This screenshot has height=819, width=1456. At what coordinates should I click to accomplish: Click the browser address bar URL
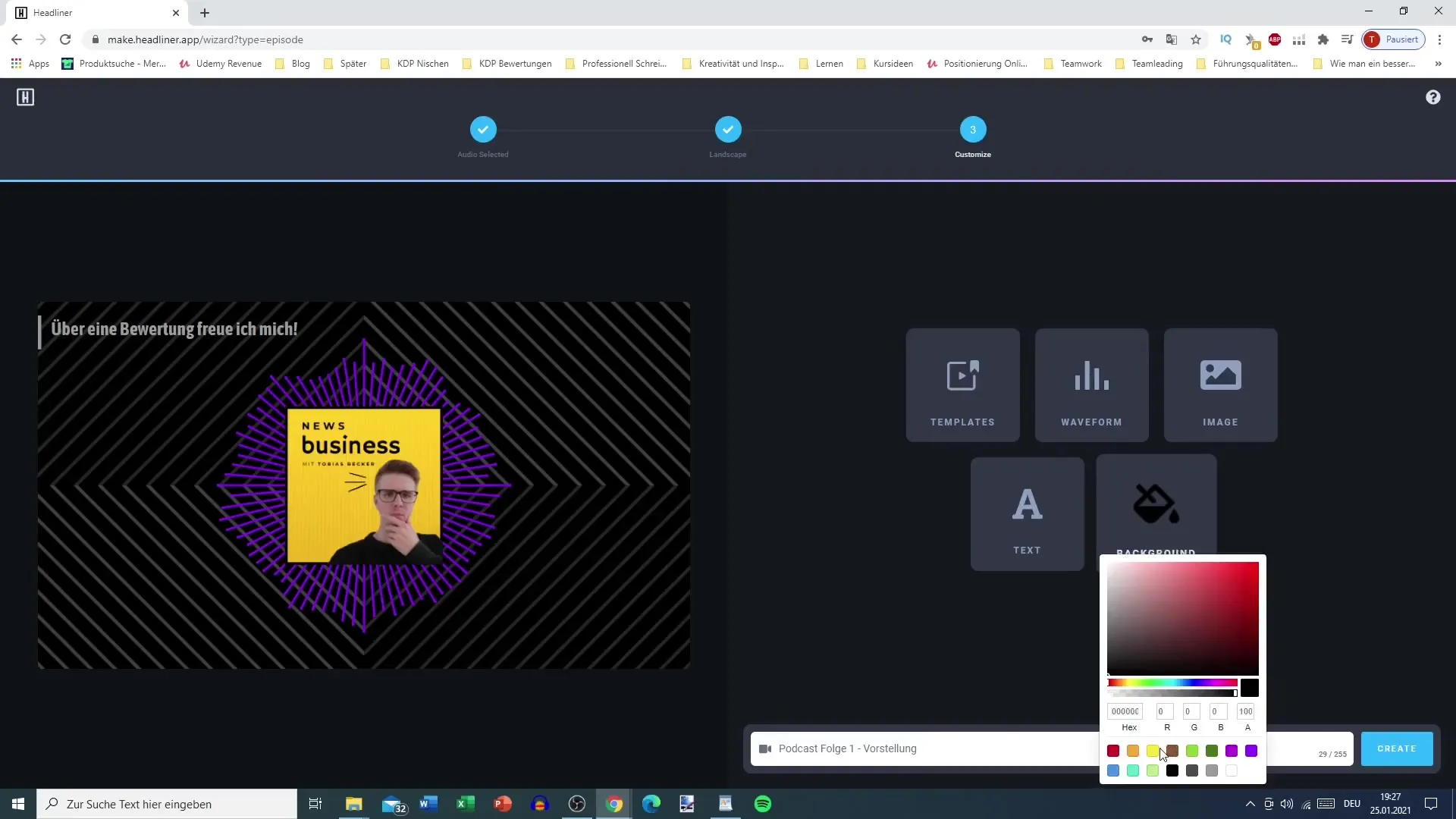[205, 39]
